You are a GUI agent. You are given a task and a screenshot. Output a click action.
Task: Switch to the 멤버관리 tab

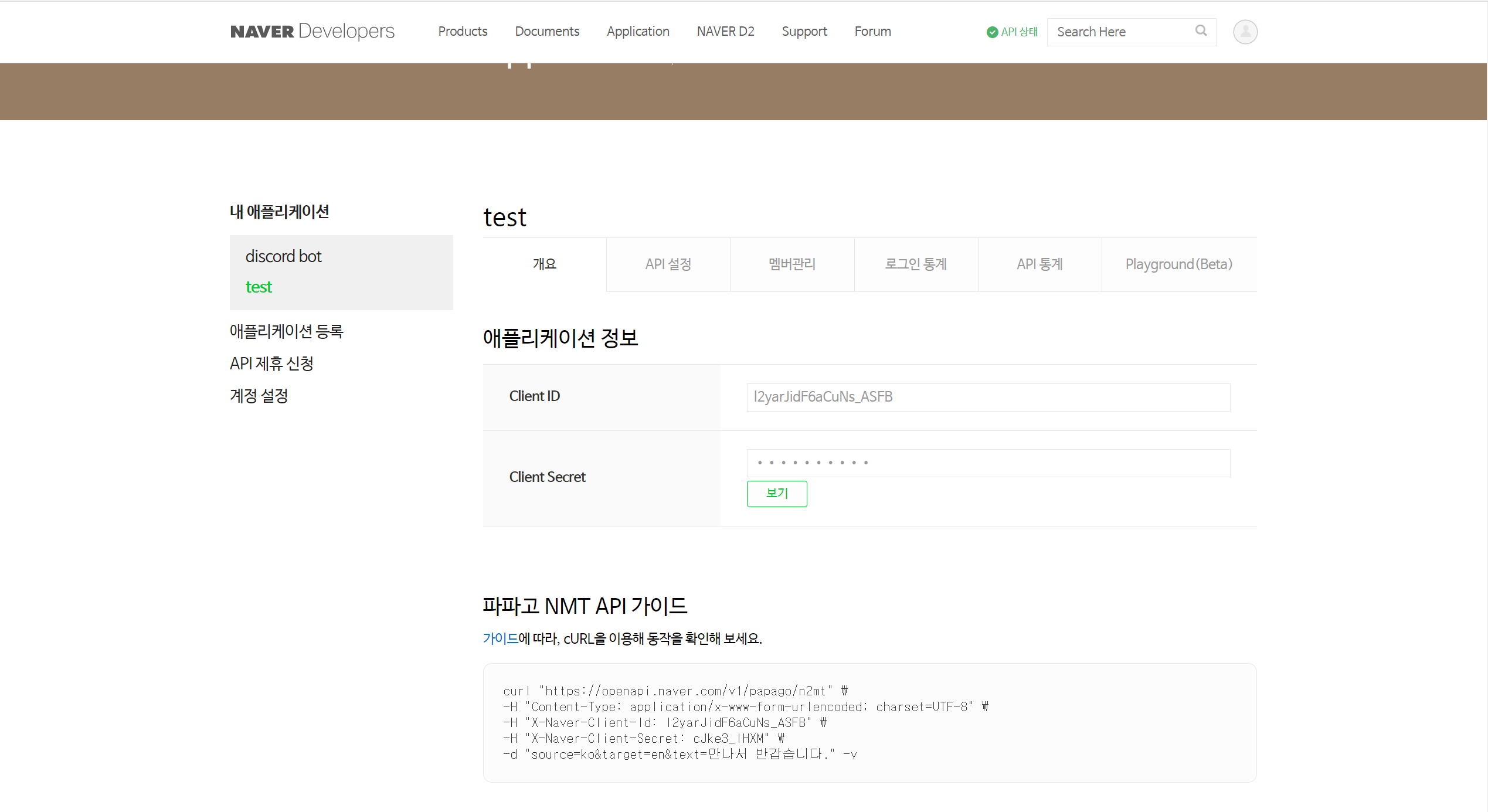pyautogui.click(x=791, y=264)
